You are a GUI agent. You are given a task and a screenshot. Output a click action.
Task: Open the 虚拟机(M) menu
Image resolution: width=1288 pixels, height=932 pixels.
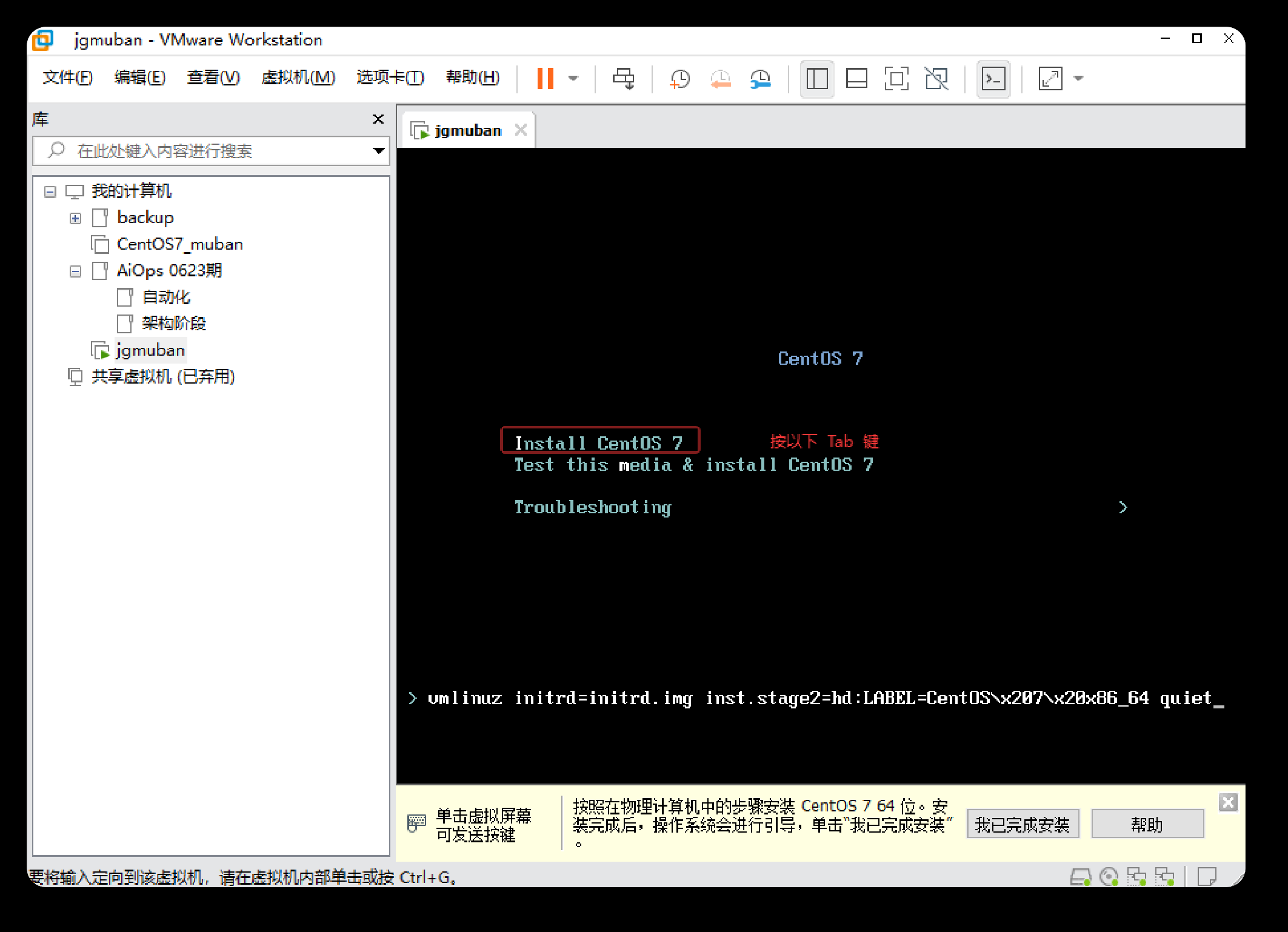[298, 78]
